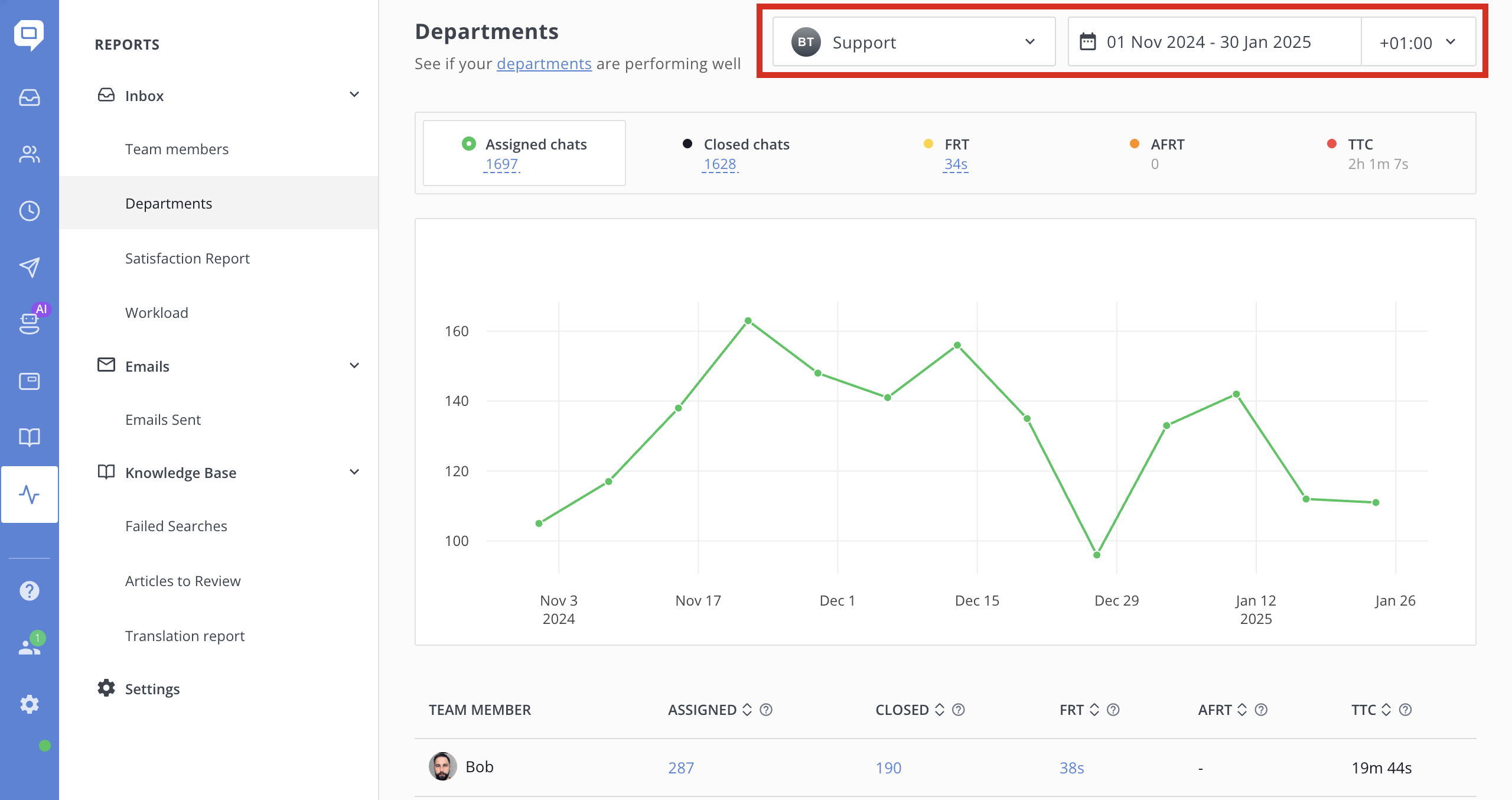Open the help question mark icon
This screenshot has height=800, width=1512.
pos(30,591)
